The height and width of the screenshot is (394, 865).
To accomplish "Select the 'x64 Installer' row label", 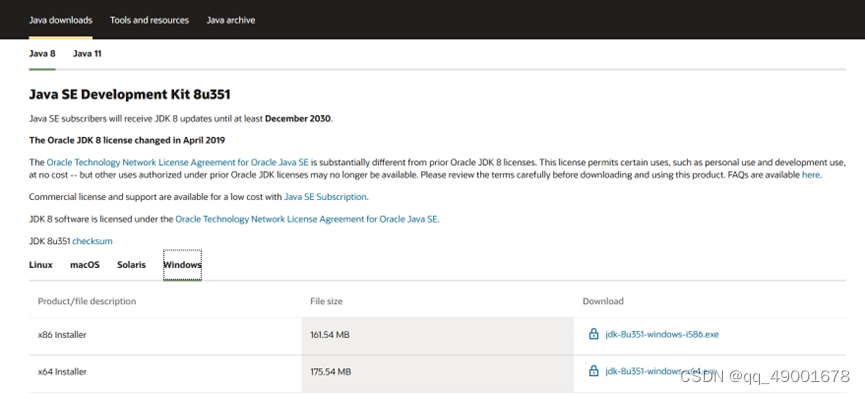I will click(x=62, y=371).
